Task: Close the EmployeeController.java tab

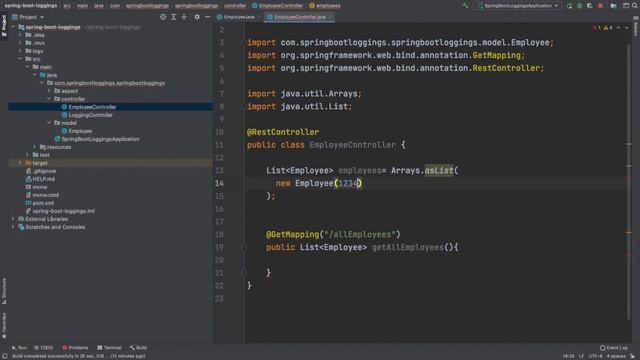Action: [x=330, y=17]
